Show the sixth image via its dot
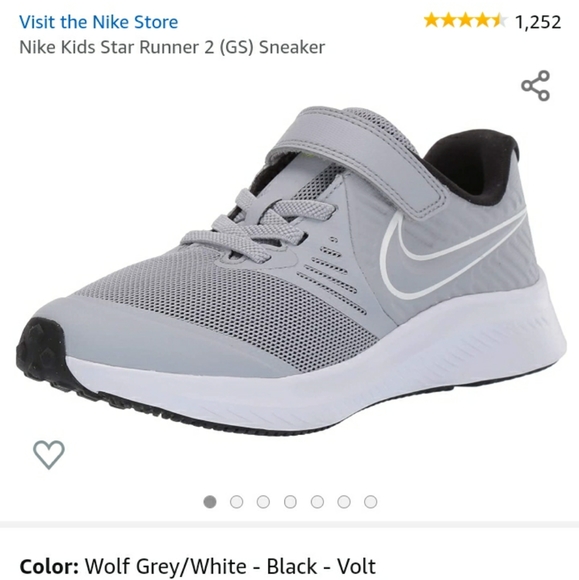 click(x=344, y=502)
